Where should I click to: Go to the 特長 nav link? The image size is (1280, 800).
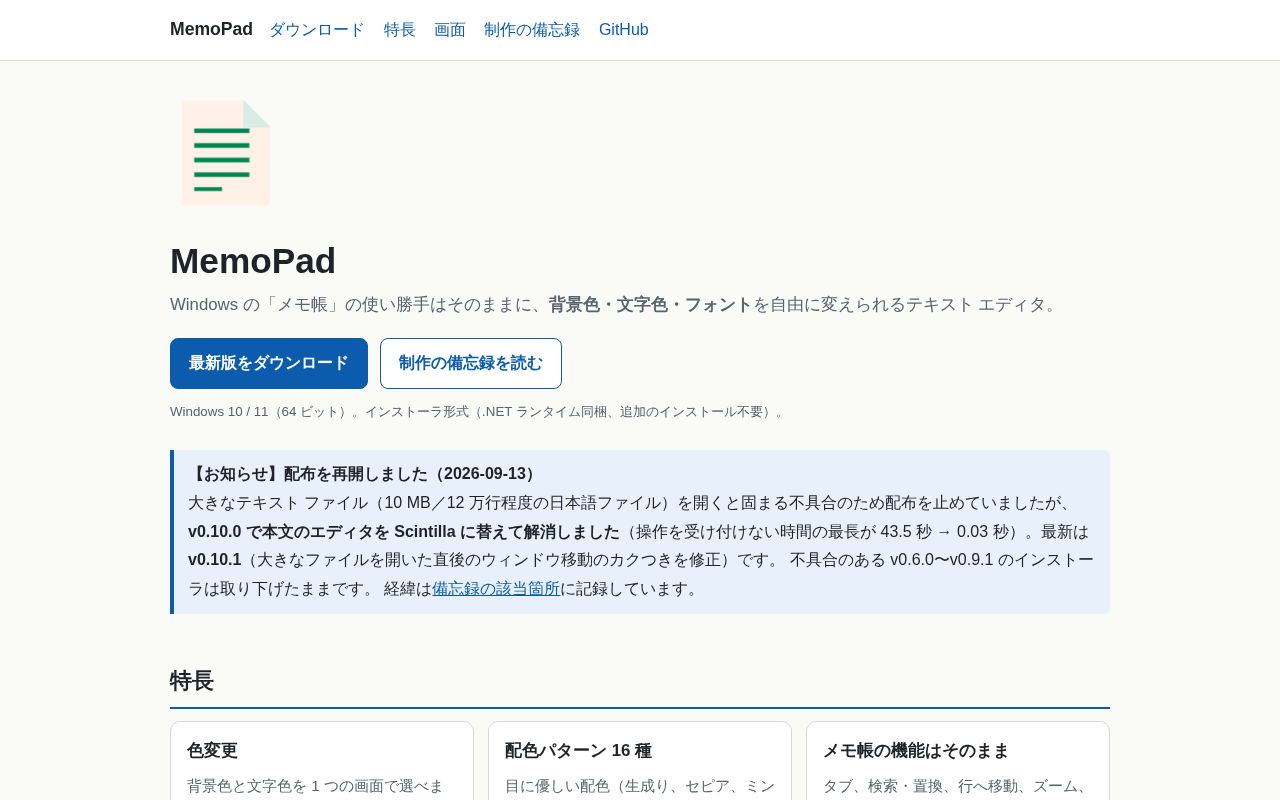coord(400,30)
